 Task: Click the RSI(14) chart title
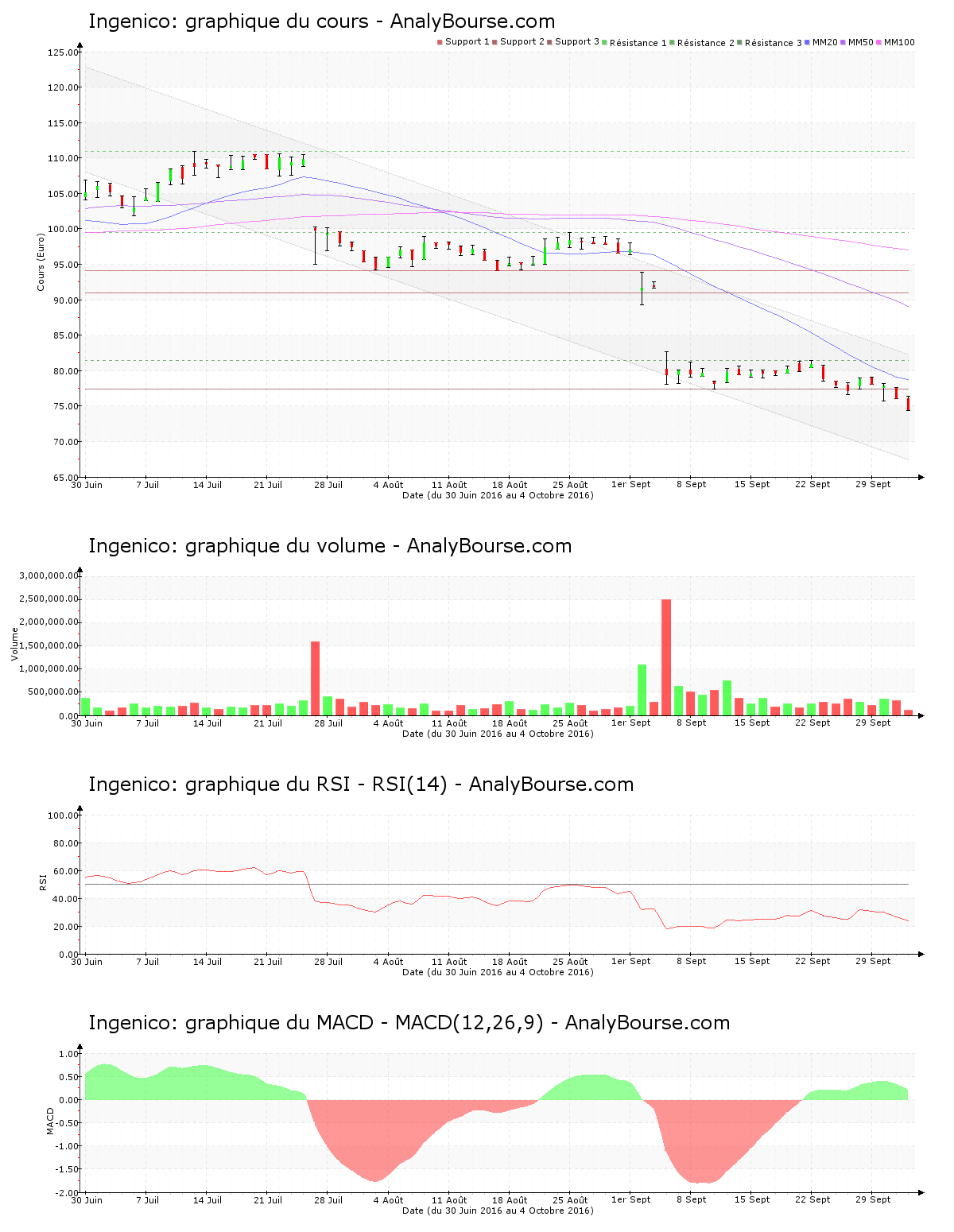pos(361,785)
